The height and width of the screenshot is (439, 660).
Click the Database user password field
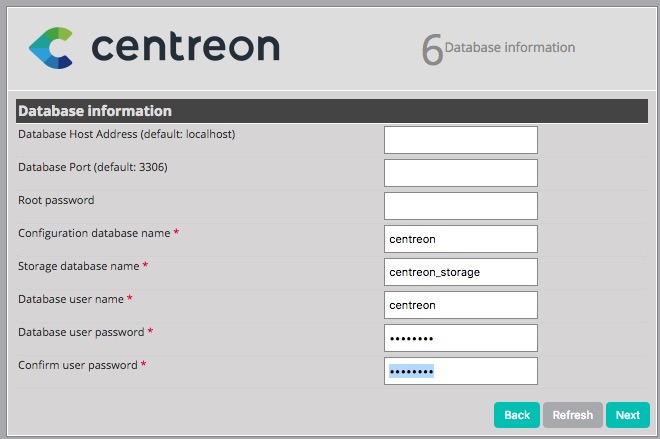tap(460, 338)
